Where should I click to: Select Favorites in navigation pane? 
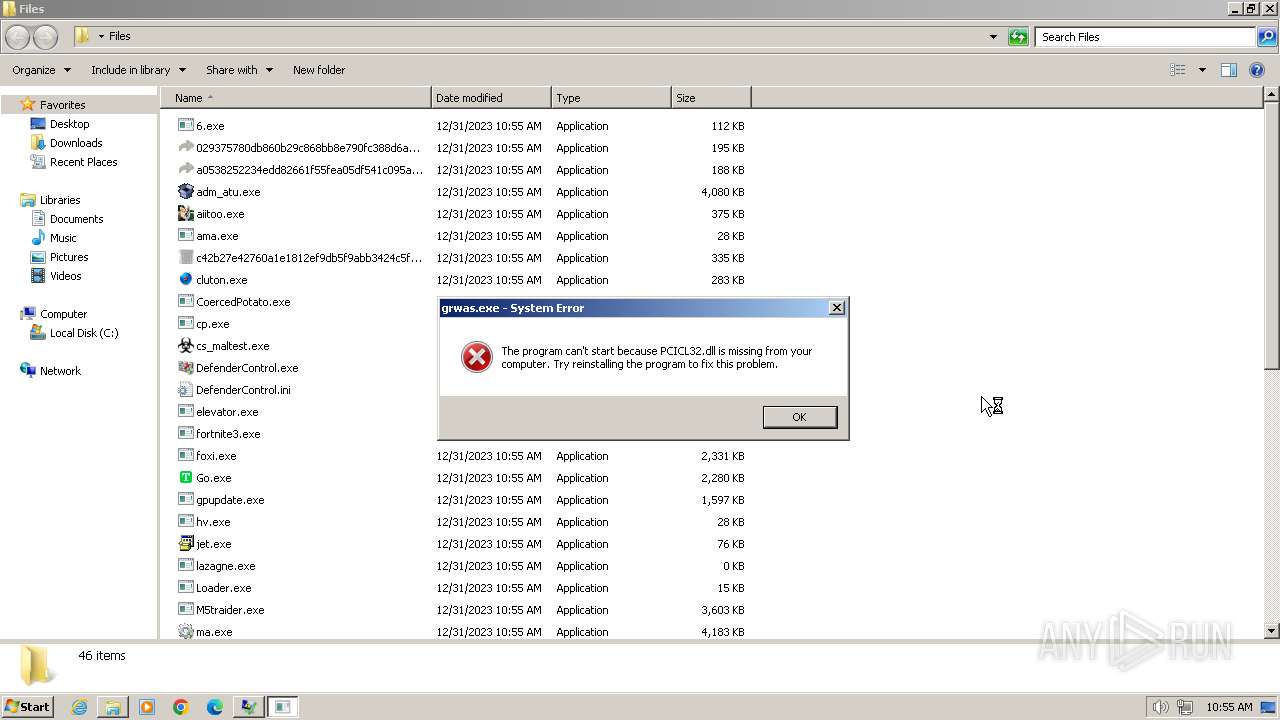pos(62,105)
